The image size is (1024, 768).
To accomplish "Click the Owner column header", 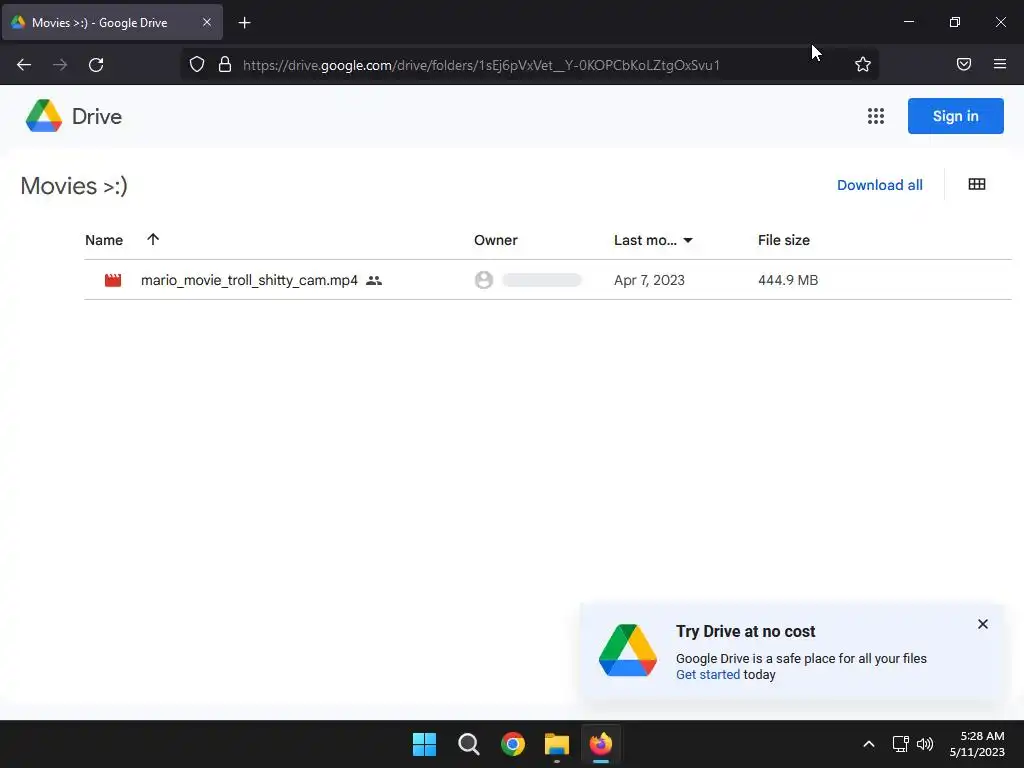I will 496,240.
